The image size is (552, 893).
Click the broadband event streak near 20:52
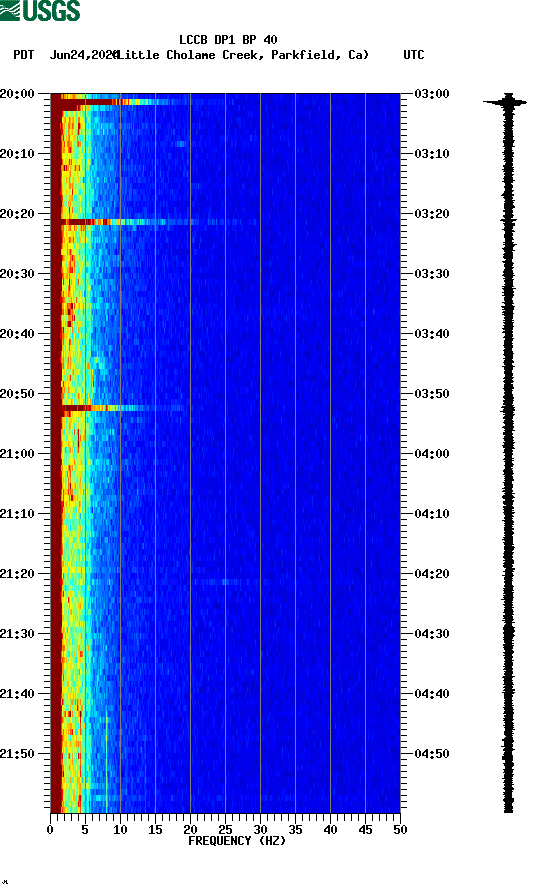pyautogui.click(x=122, y=408)
